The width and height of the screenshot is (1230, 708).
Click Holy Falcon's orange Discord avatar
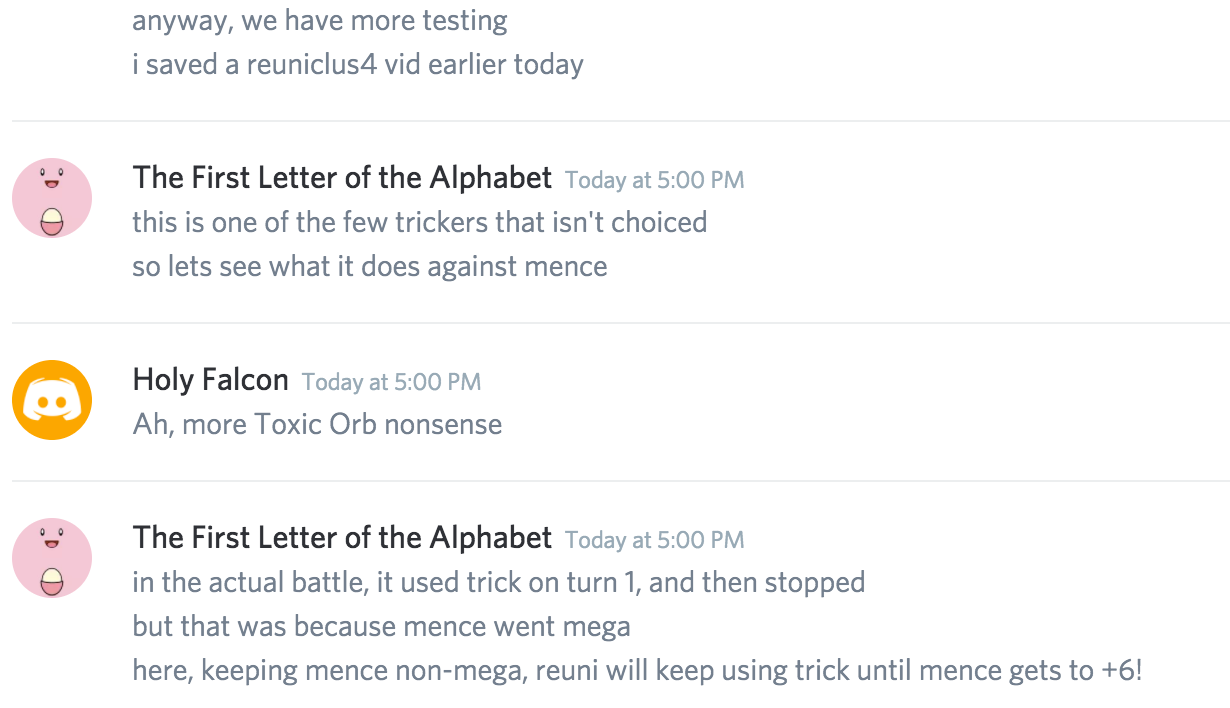(52, 400)
